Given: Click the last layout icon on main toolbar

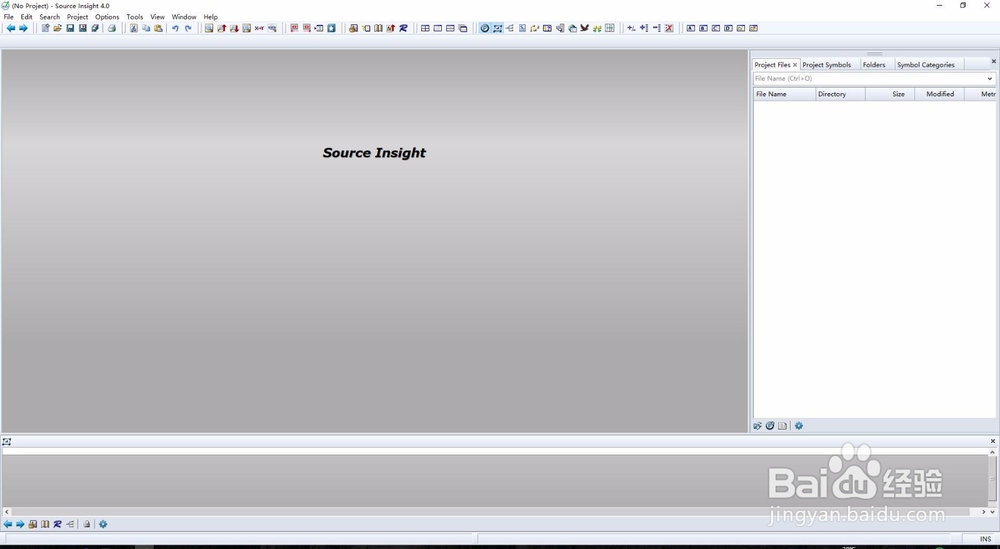Looking at the screenshot, I should tap(753, 28).
